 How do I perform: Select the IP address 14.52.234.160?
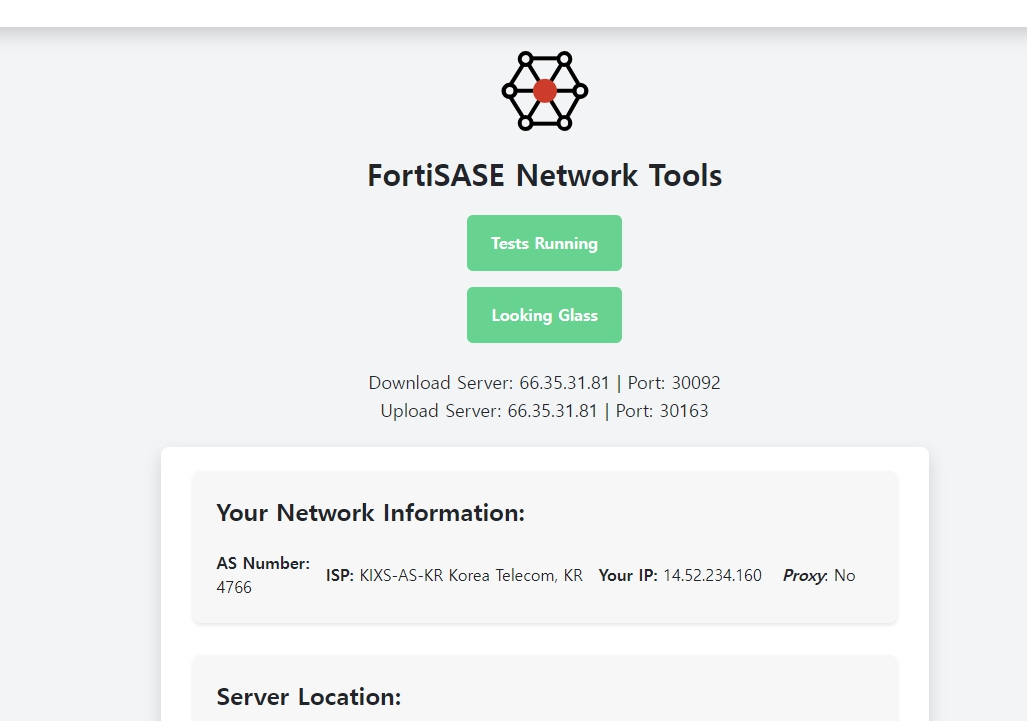pyautogui.click(x=713, y=575)
